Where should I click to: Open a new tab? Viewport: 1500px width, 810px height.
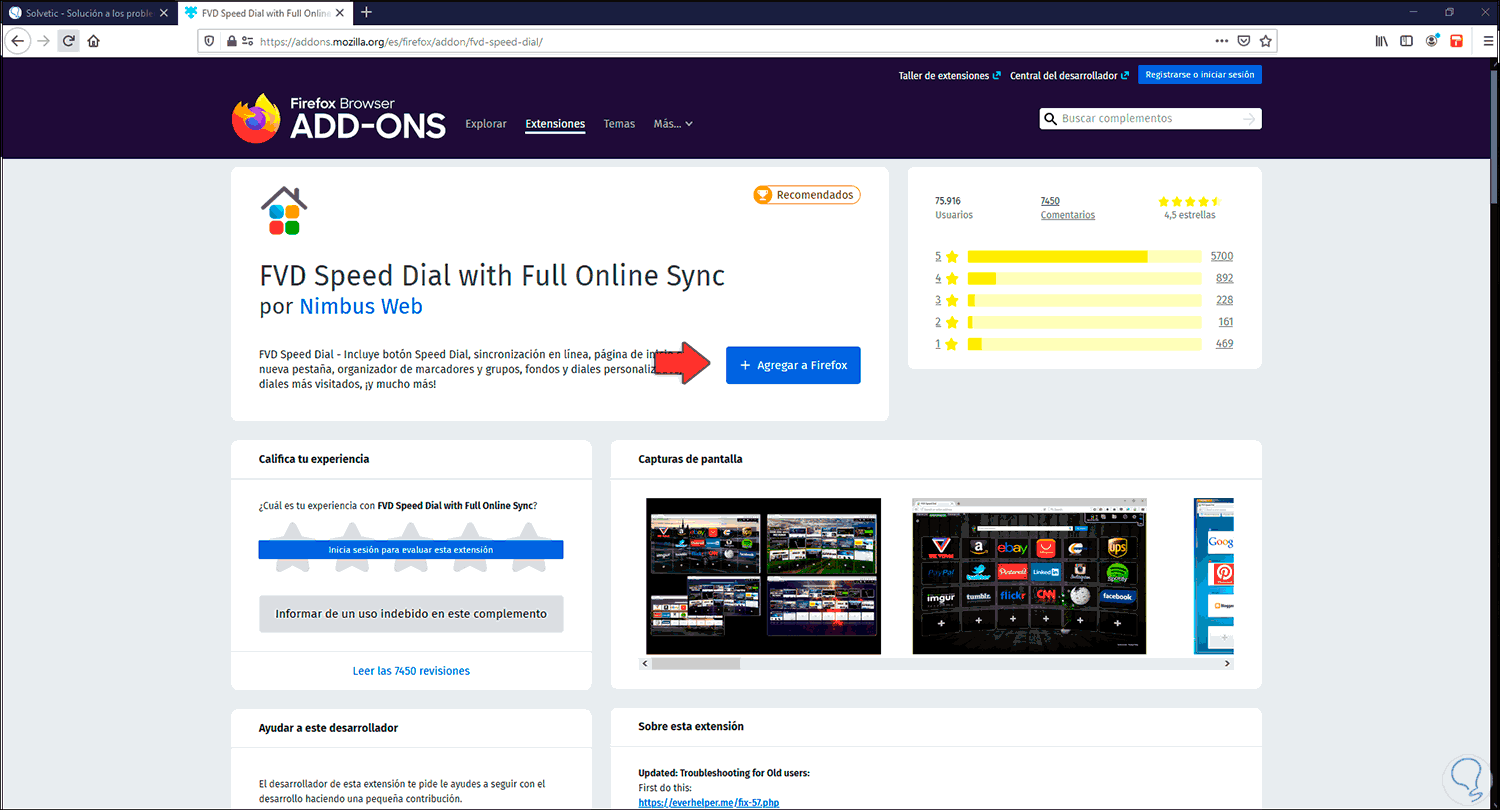coord(366,12)
